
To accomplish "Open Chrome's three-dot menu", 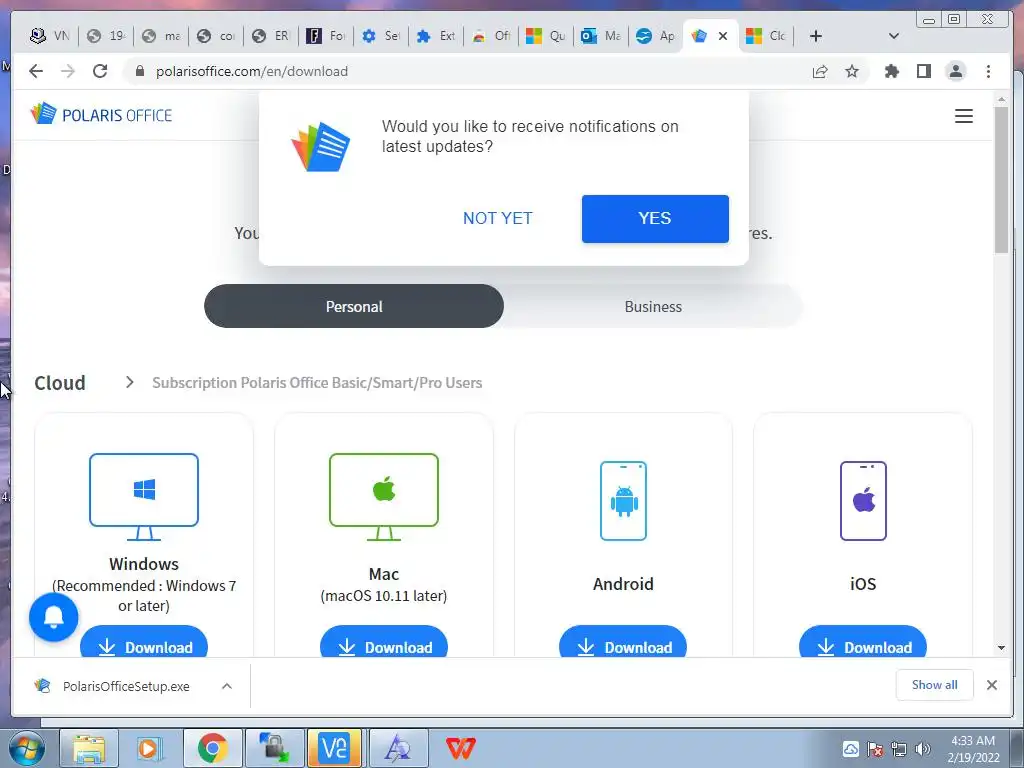I will [988, 71].
